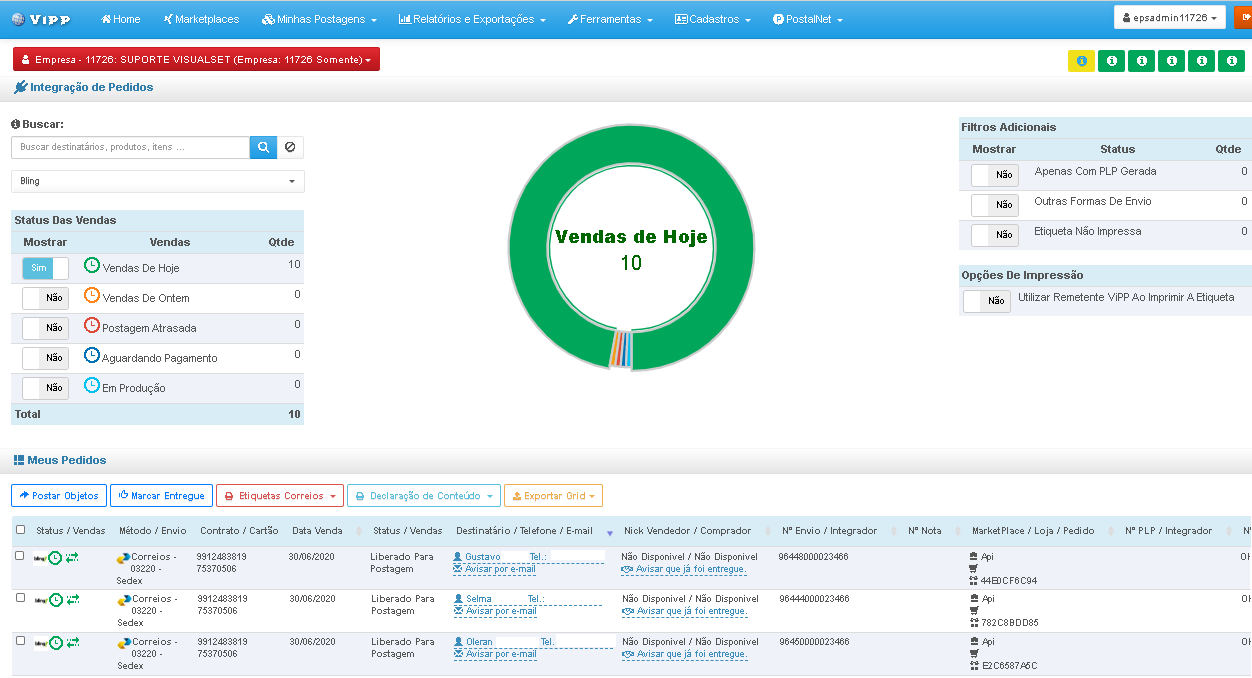This screenshot has height=678, width=1252.
Task: Check the checkbox for Selma's order
Action: (20, 597)
